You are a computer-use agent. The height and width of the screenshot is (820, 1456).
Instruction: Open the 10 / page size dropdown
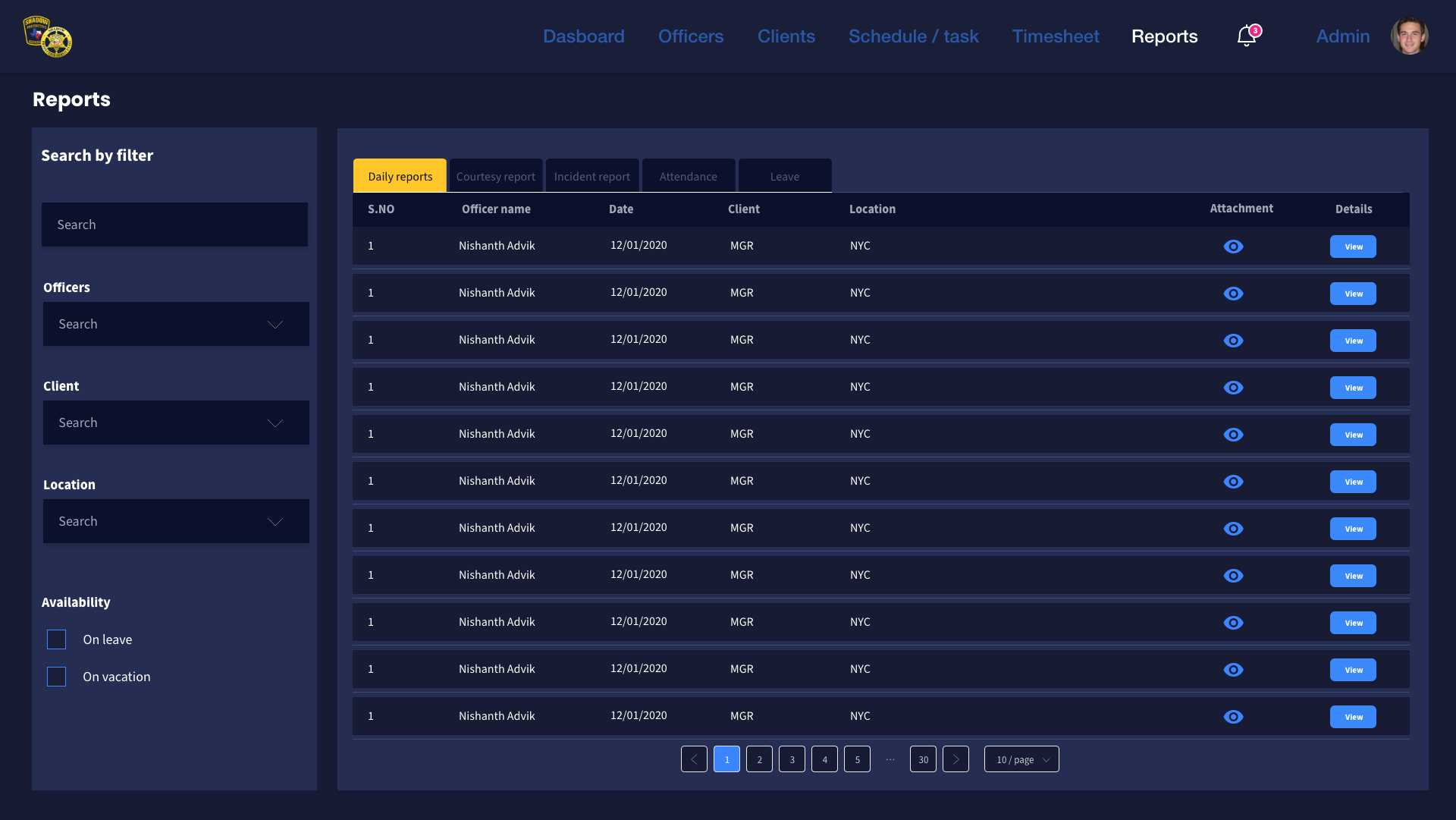pyautogui.click(x=1021, y=759)
